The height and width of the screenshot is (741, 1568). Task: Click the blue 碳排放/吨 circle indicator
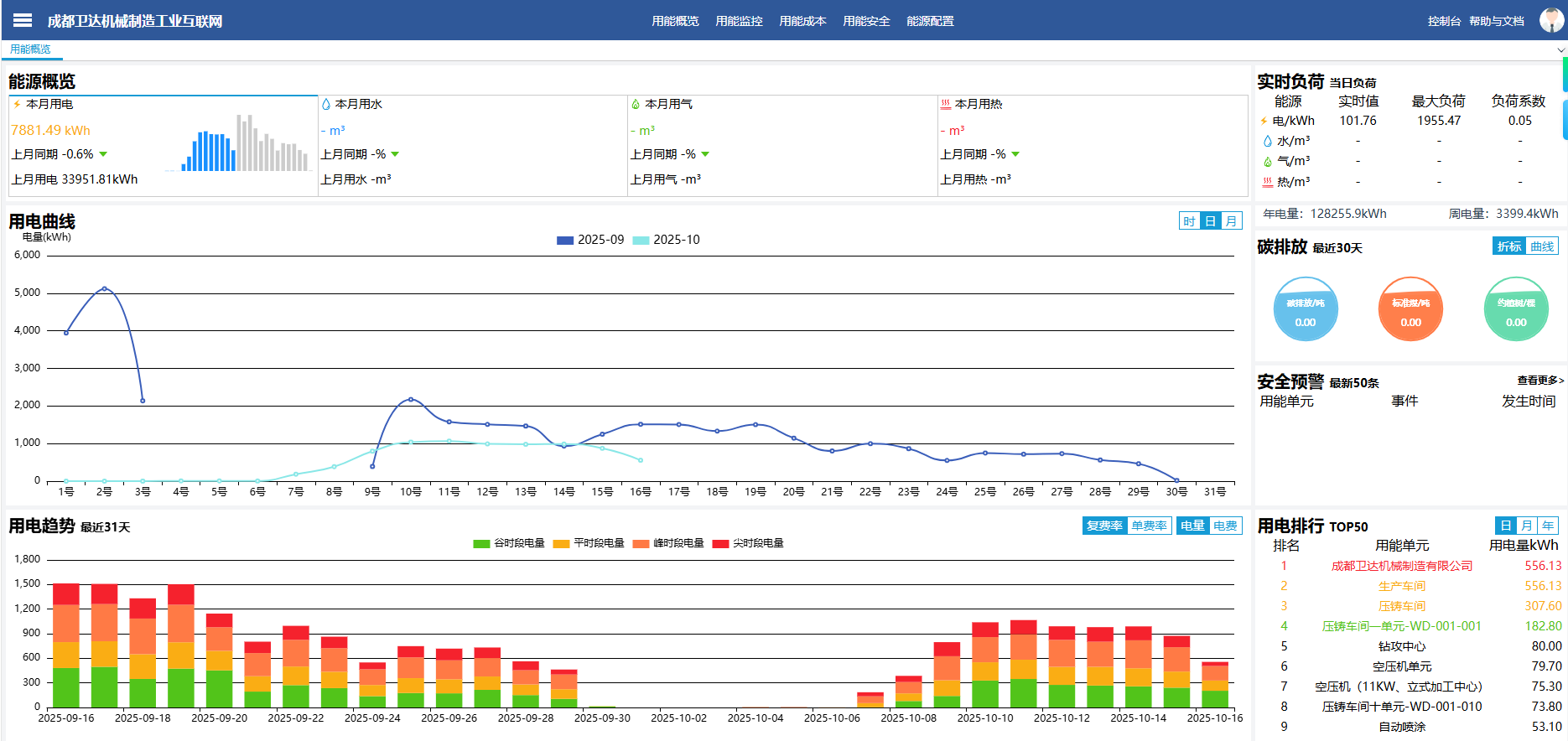[x=1306, y=310]
